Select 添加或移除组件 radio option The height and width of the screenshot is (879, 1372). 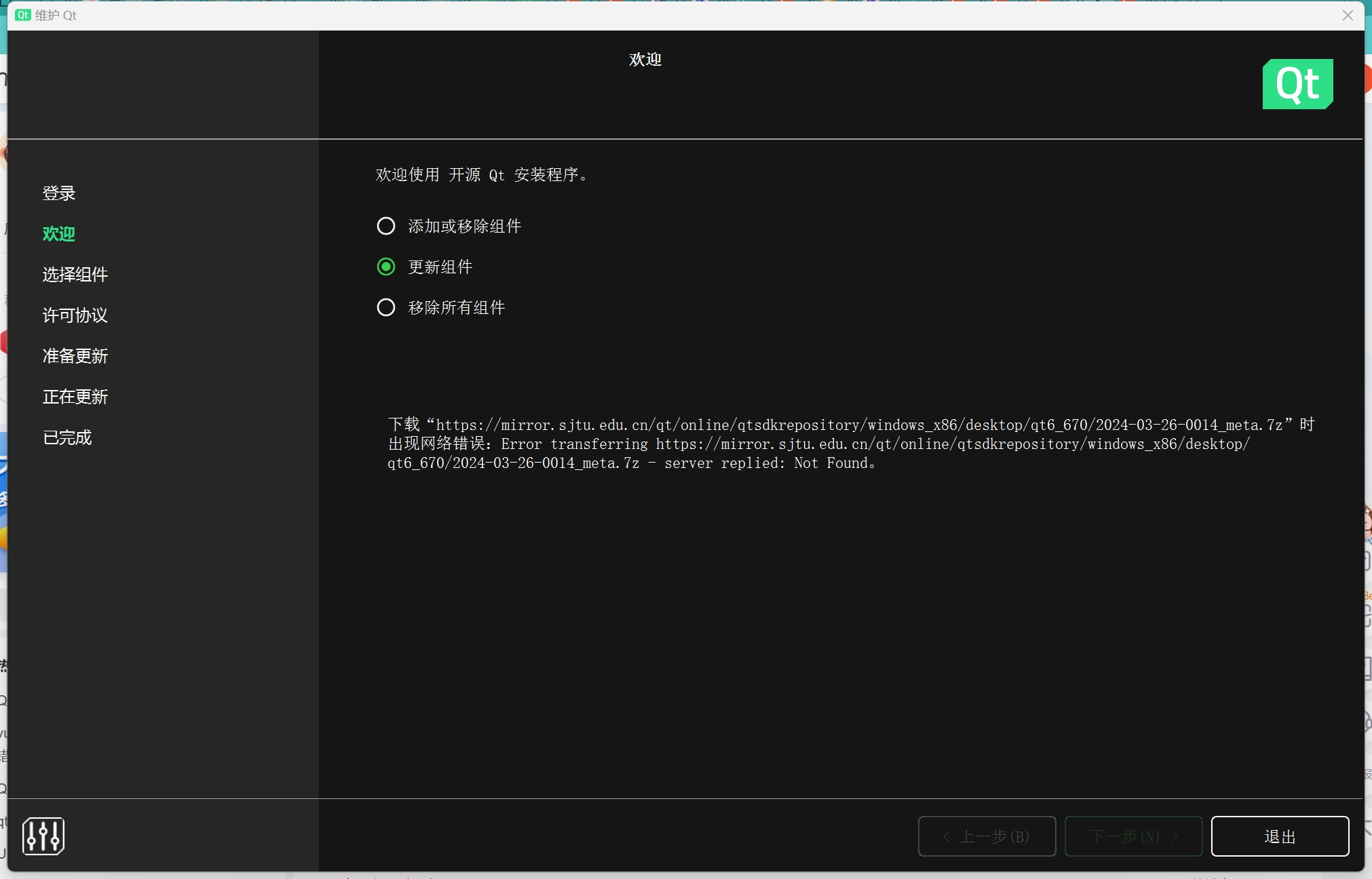click(x=386, y=226)
